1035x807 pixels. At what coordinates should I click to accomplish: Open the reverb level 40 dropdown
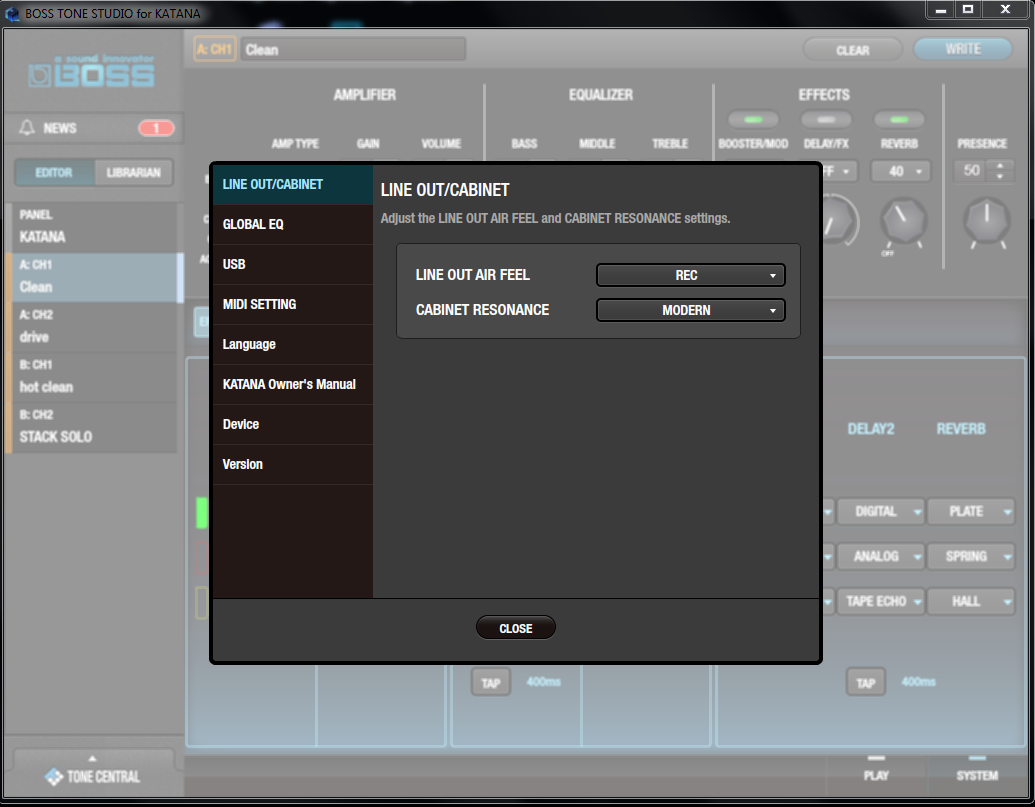900,172
